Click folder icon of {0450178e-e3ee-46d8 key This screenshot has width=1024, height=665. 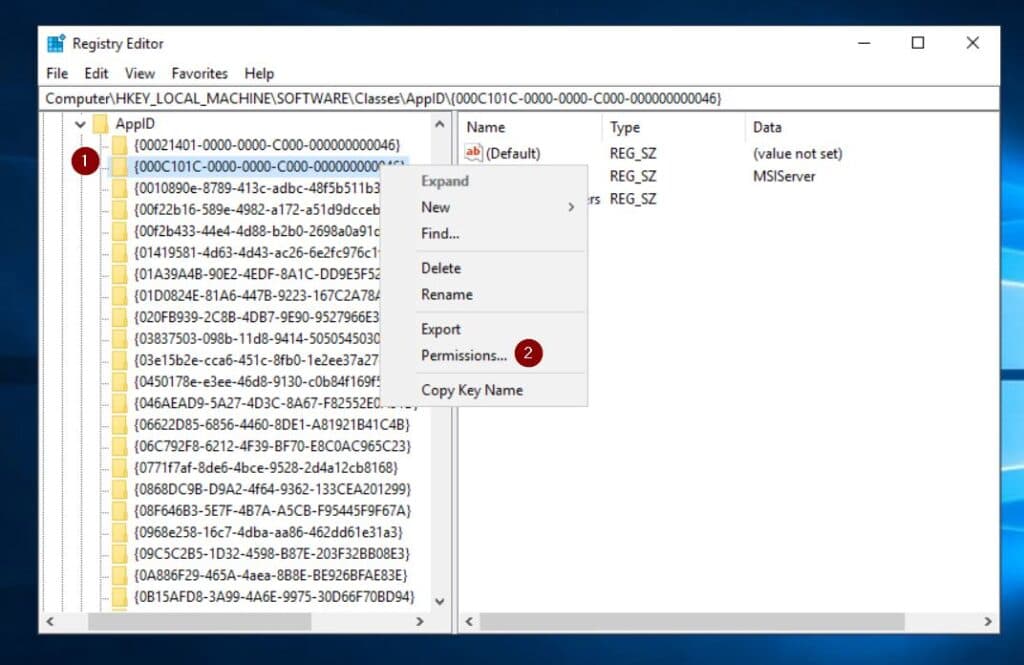tap(120, 381)
